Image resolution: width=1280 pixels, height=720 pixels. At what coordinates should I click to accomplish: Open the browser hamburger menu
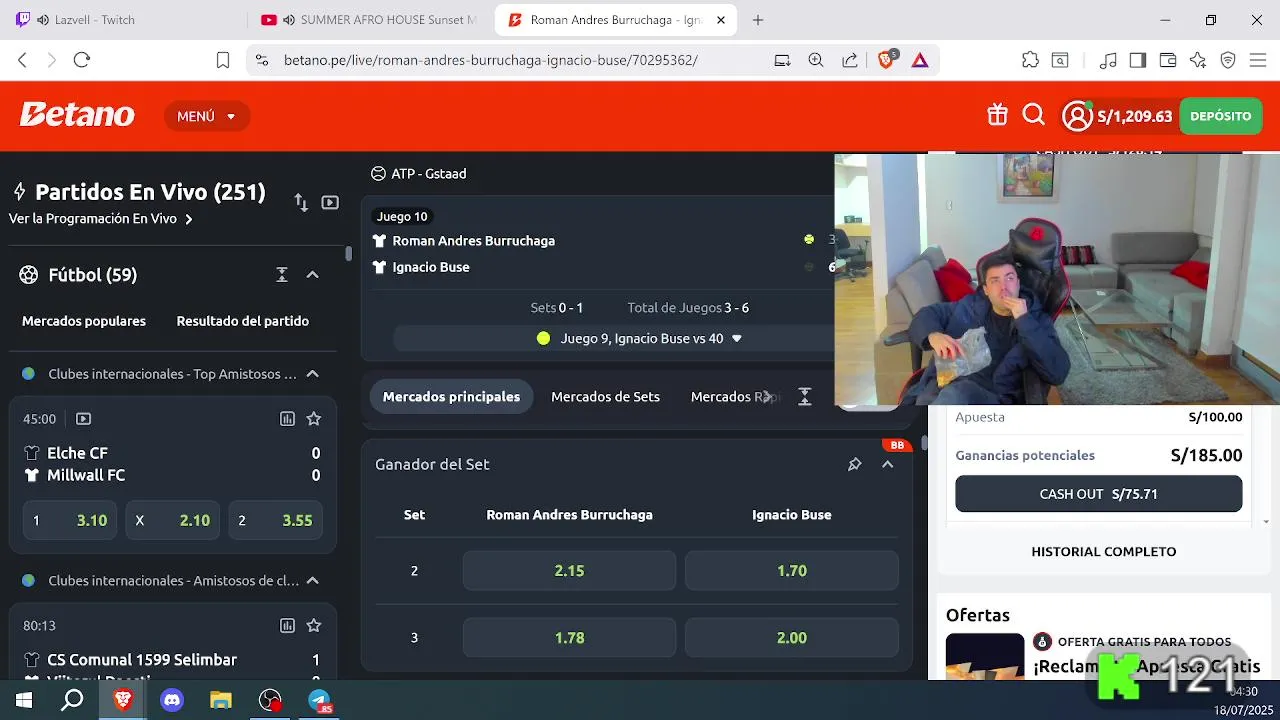pyautogui.click(x=1257, y=60)
